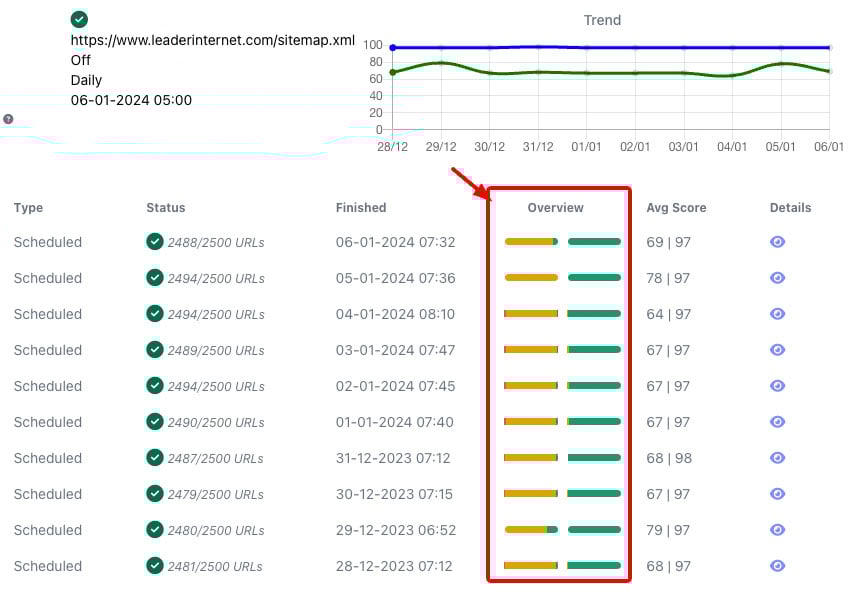Click the sitemap.xml URL link
The height and width of the screenshot is (598, 848).
click(213, 41)
